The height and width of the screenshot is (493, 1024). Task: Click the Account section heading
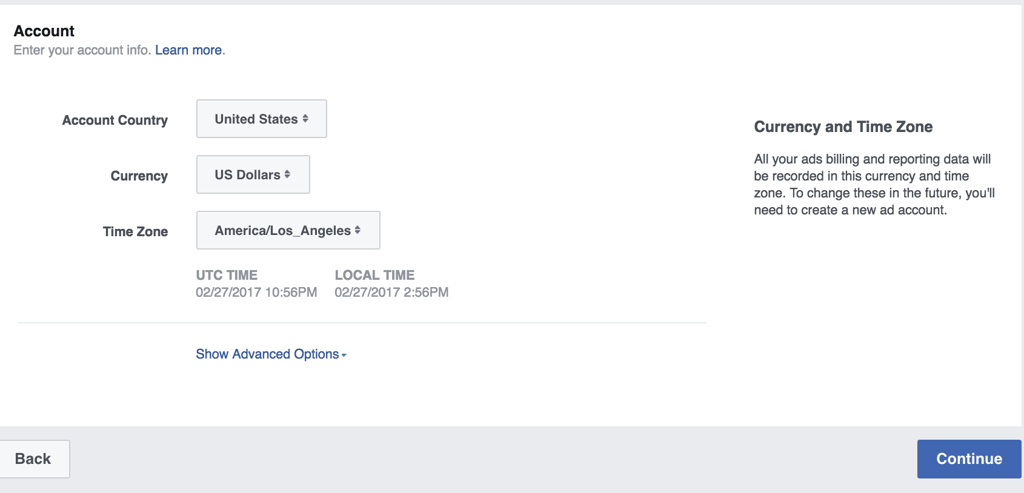coord(44,31)
